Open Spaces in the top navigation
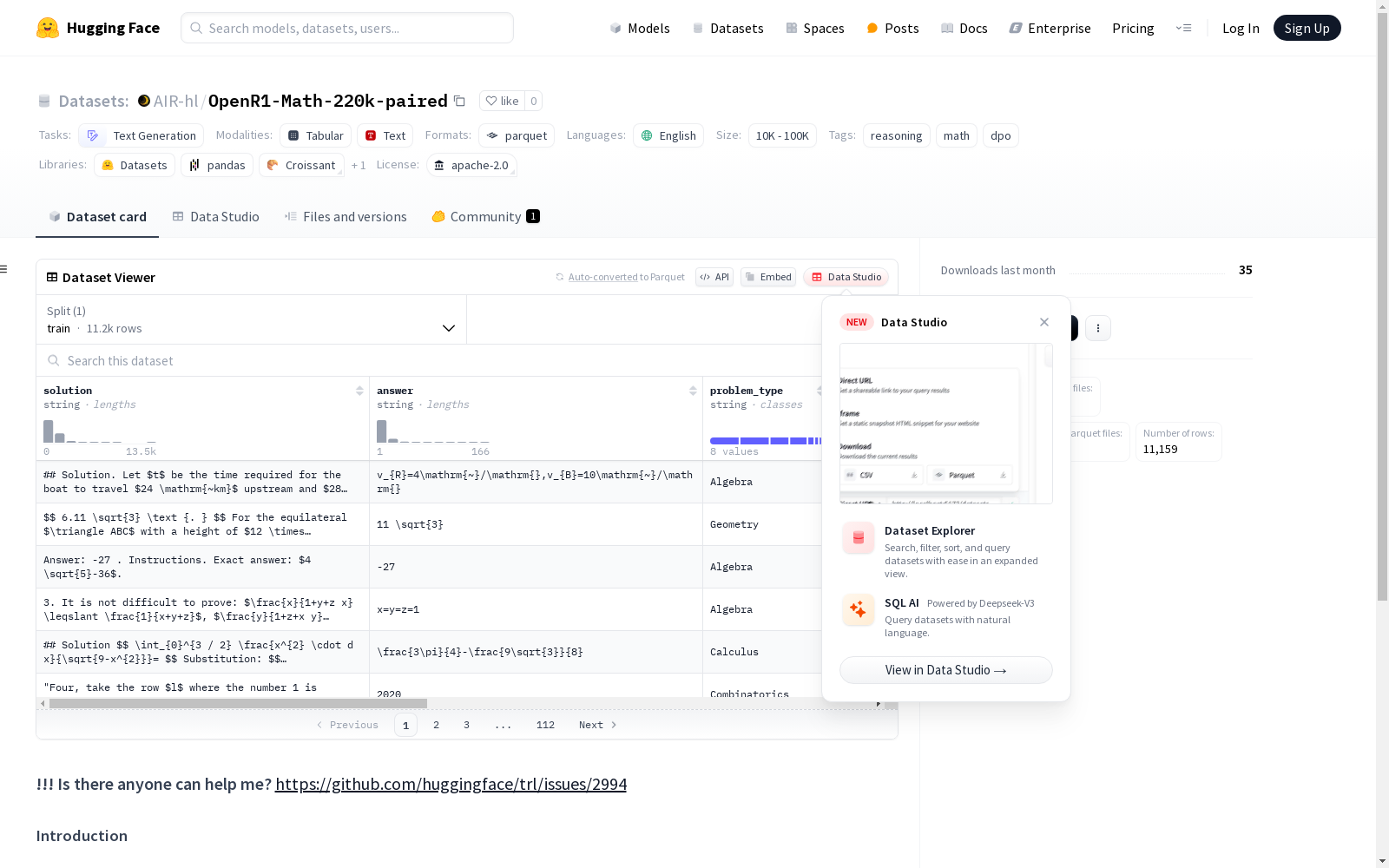 point(814,28)
